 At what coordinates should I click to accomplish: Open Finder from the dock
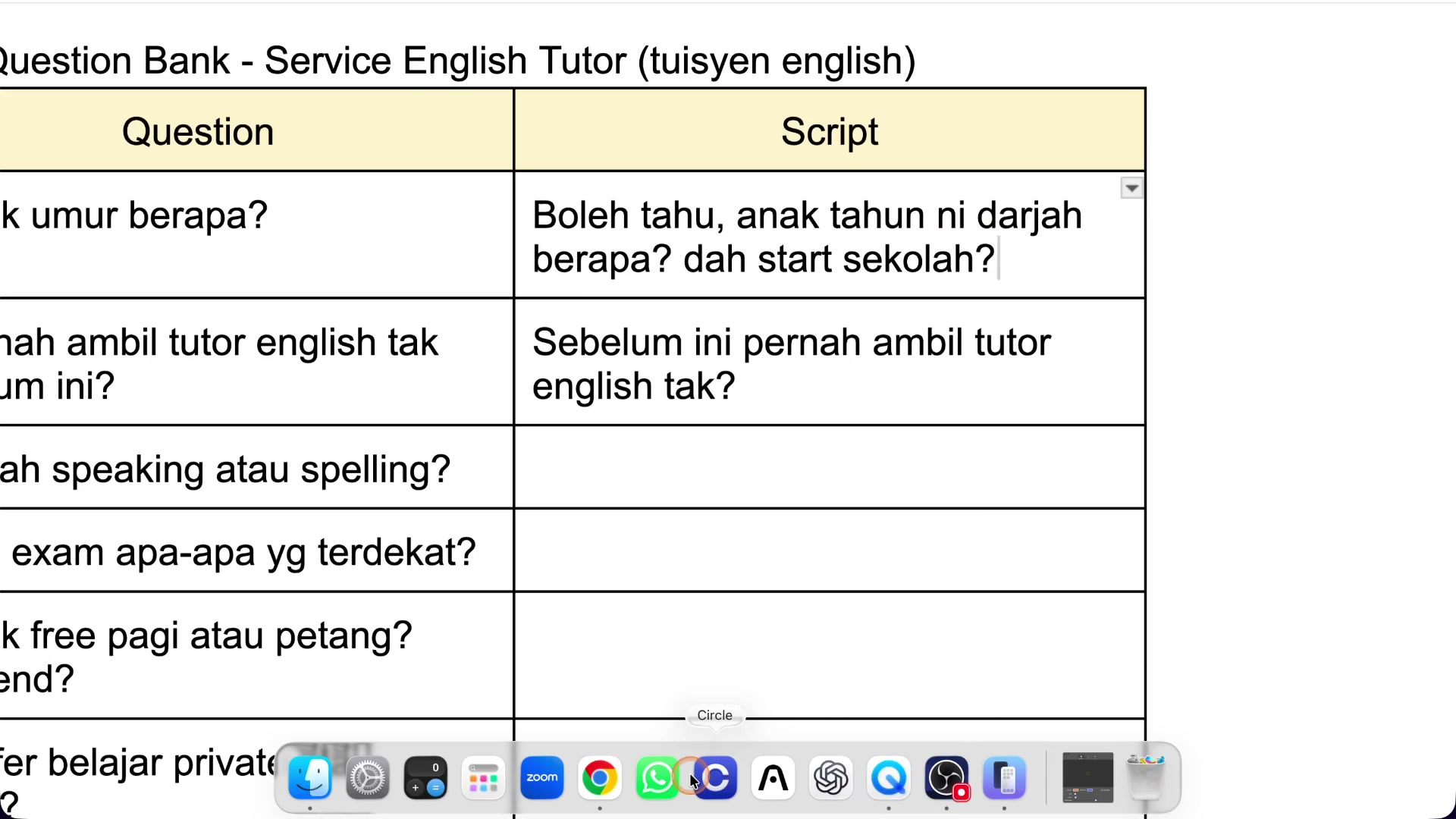coord(310,778)
